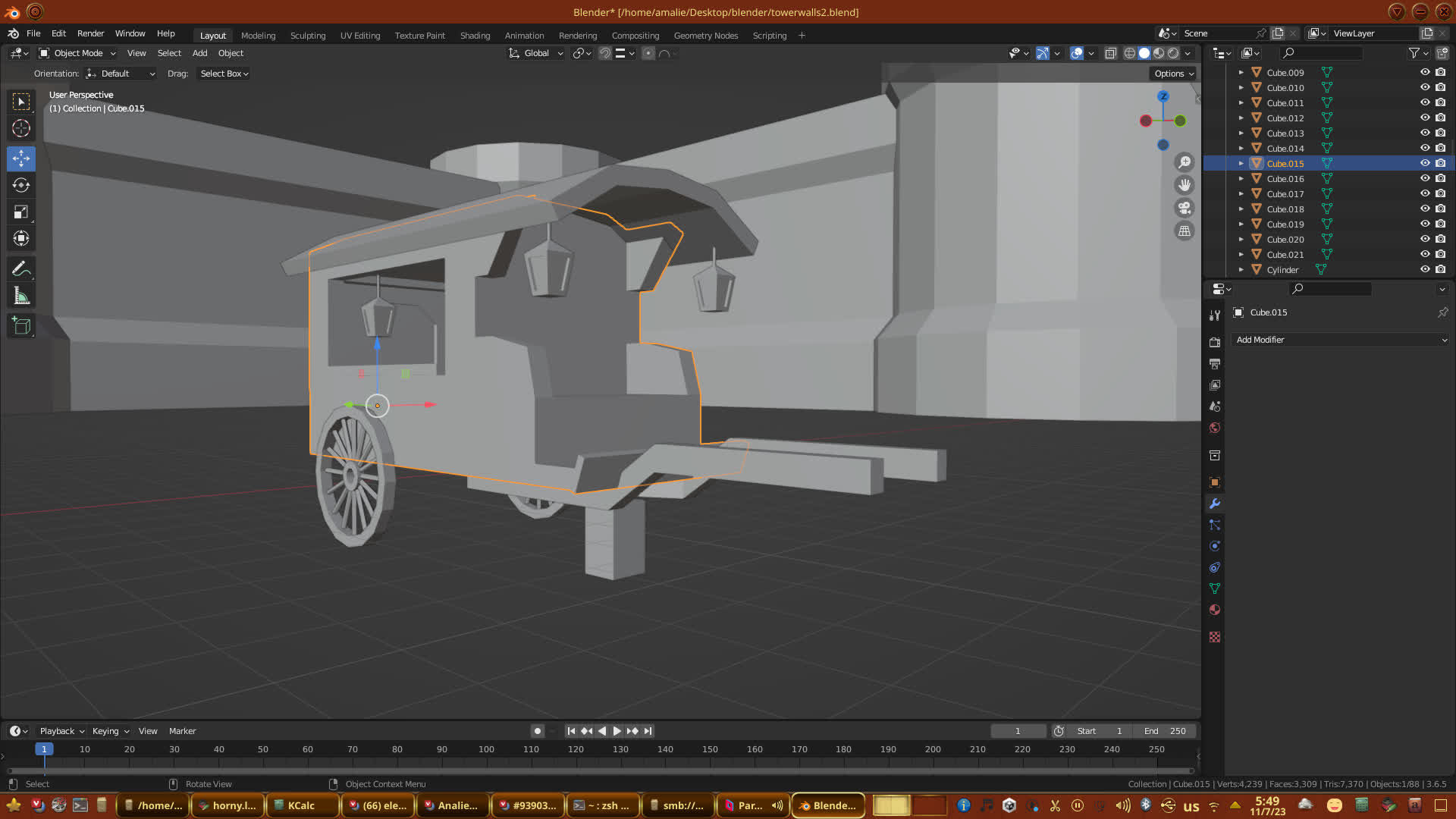1456x819 pixels.
Task: Switch to orthographic view grid icon
Action: point(1184,231)
